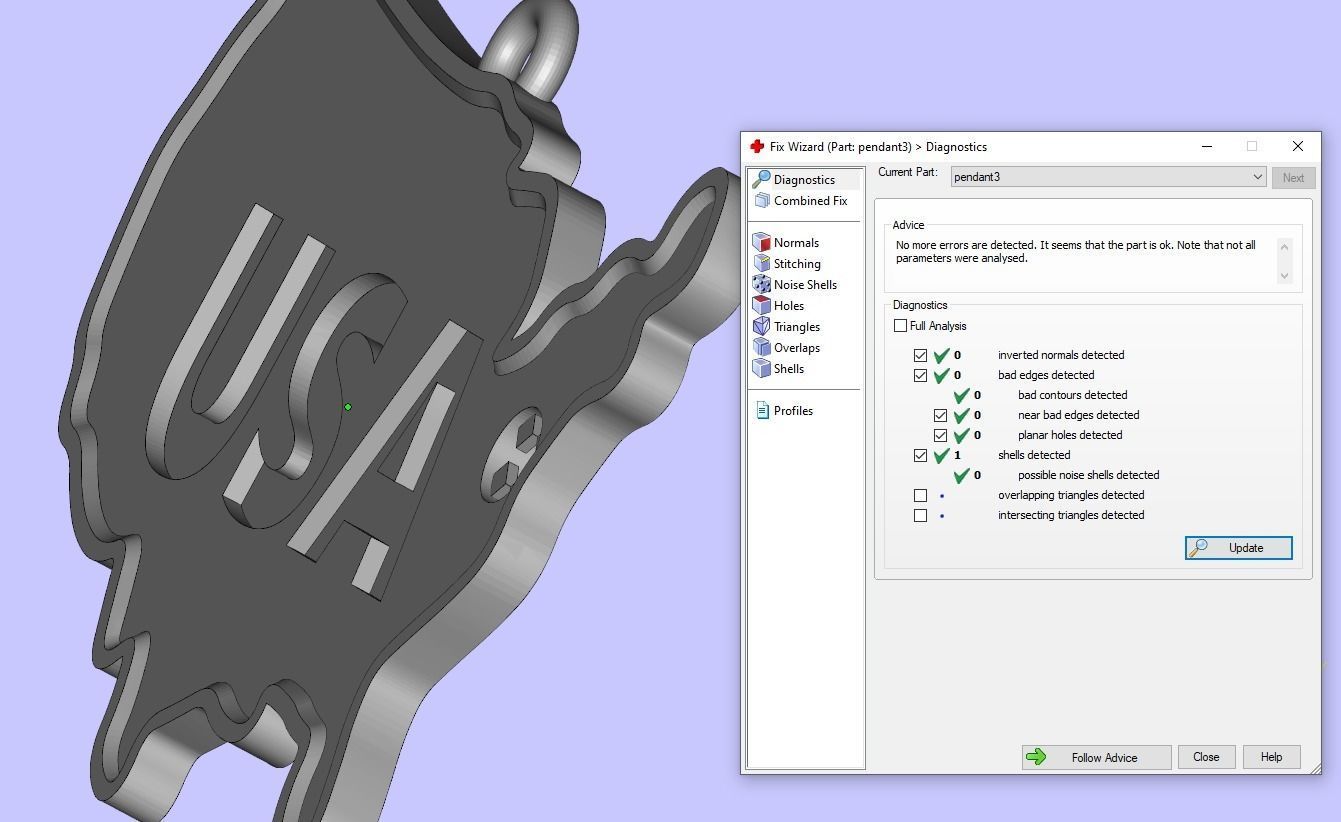The image size is (1341, 822).
Task: Click the 'possible noise shells detected' text
Action: (1088, 475)
